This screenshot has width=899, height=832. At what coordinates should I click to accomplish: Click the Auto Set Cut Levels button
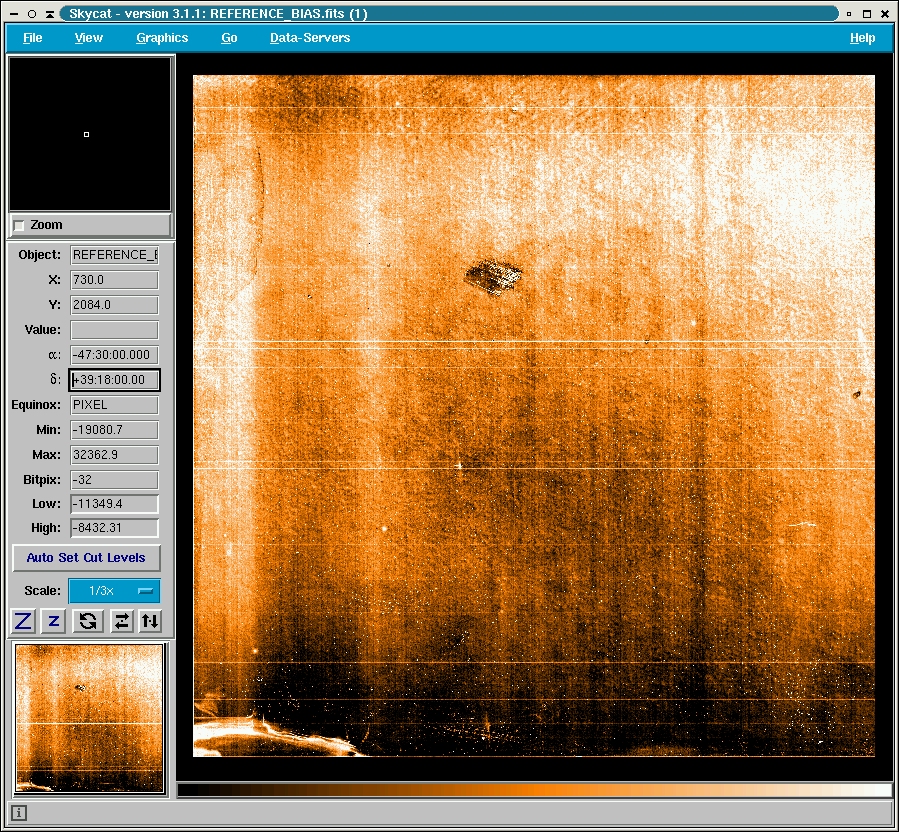tap(86, 557)
